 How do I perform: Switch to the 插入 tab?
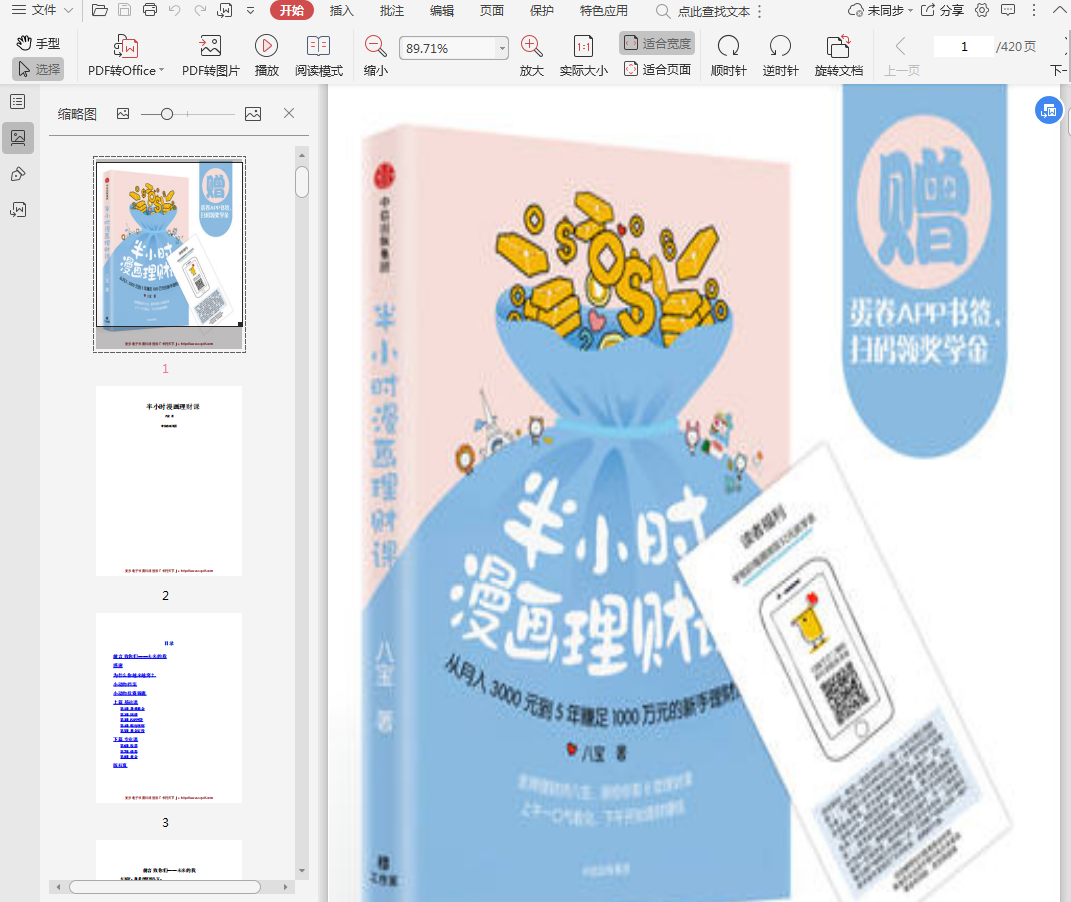pyautogui.click(x=342, y=10)
